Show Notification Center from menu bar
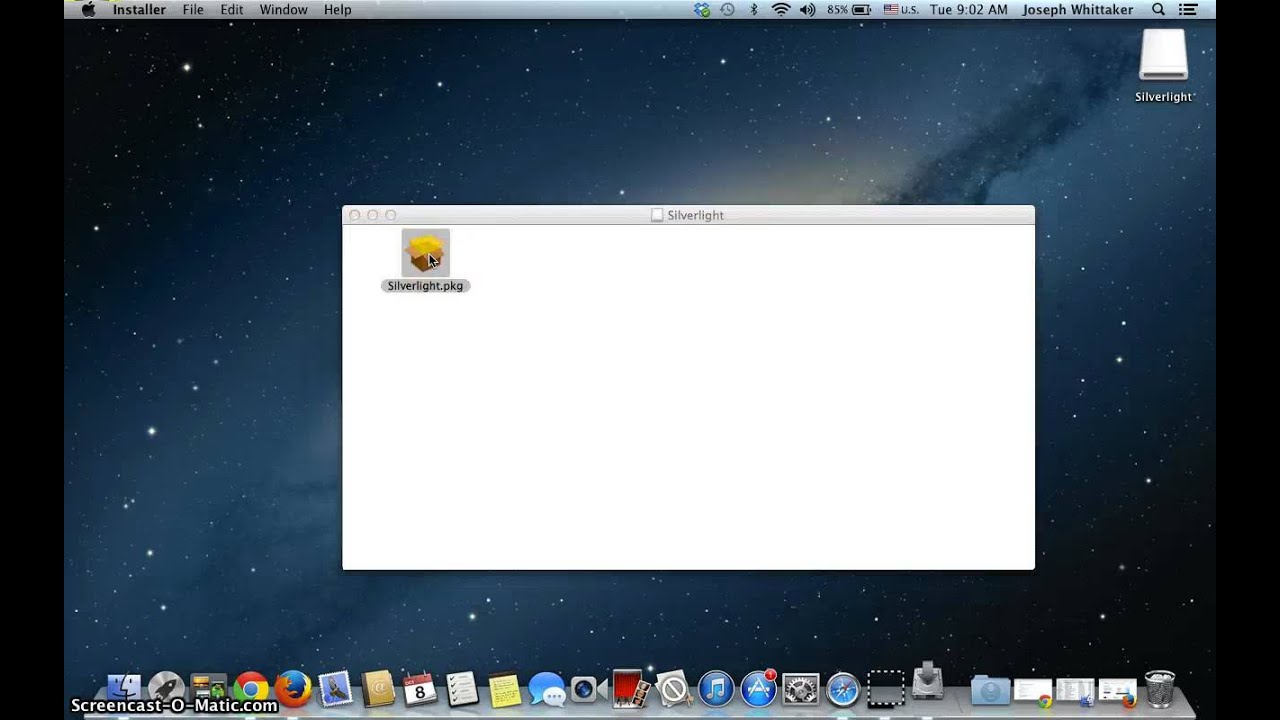 (1189, 9)
